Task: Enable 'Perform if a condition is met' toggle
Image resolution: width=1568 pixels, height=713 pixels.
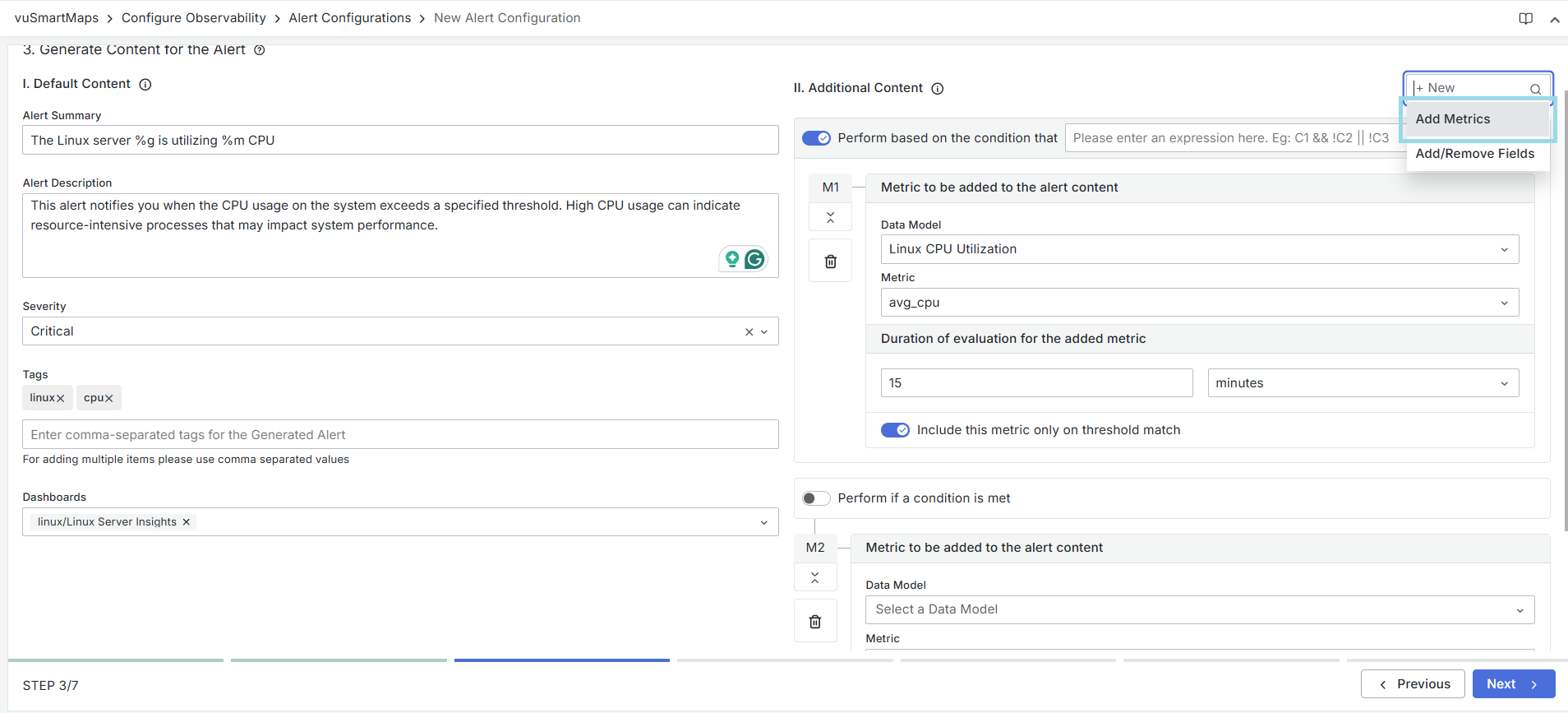Action: [x=816, y=498]
